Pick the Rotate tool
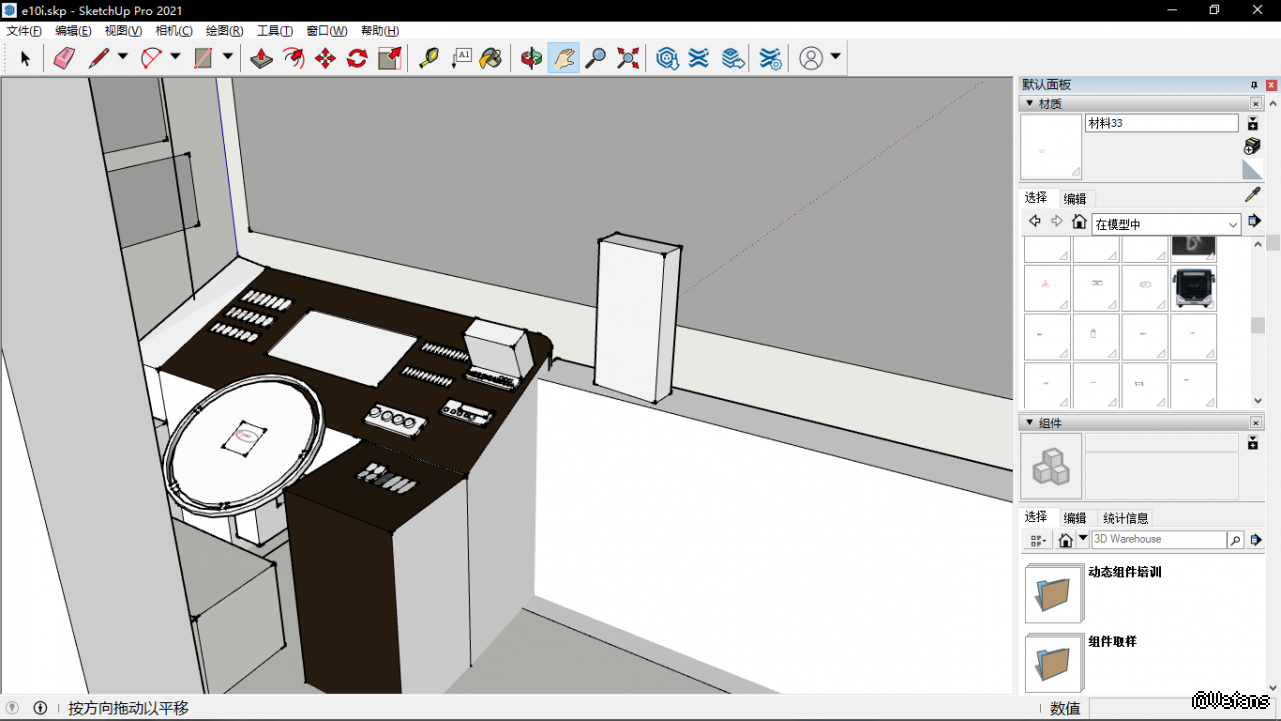 pos(357,58)
